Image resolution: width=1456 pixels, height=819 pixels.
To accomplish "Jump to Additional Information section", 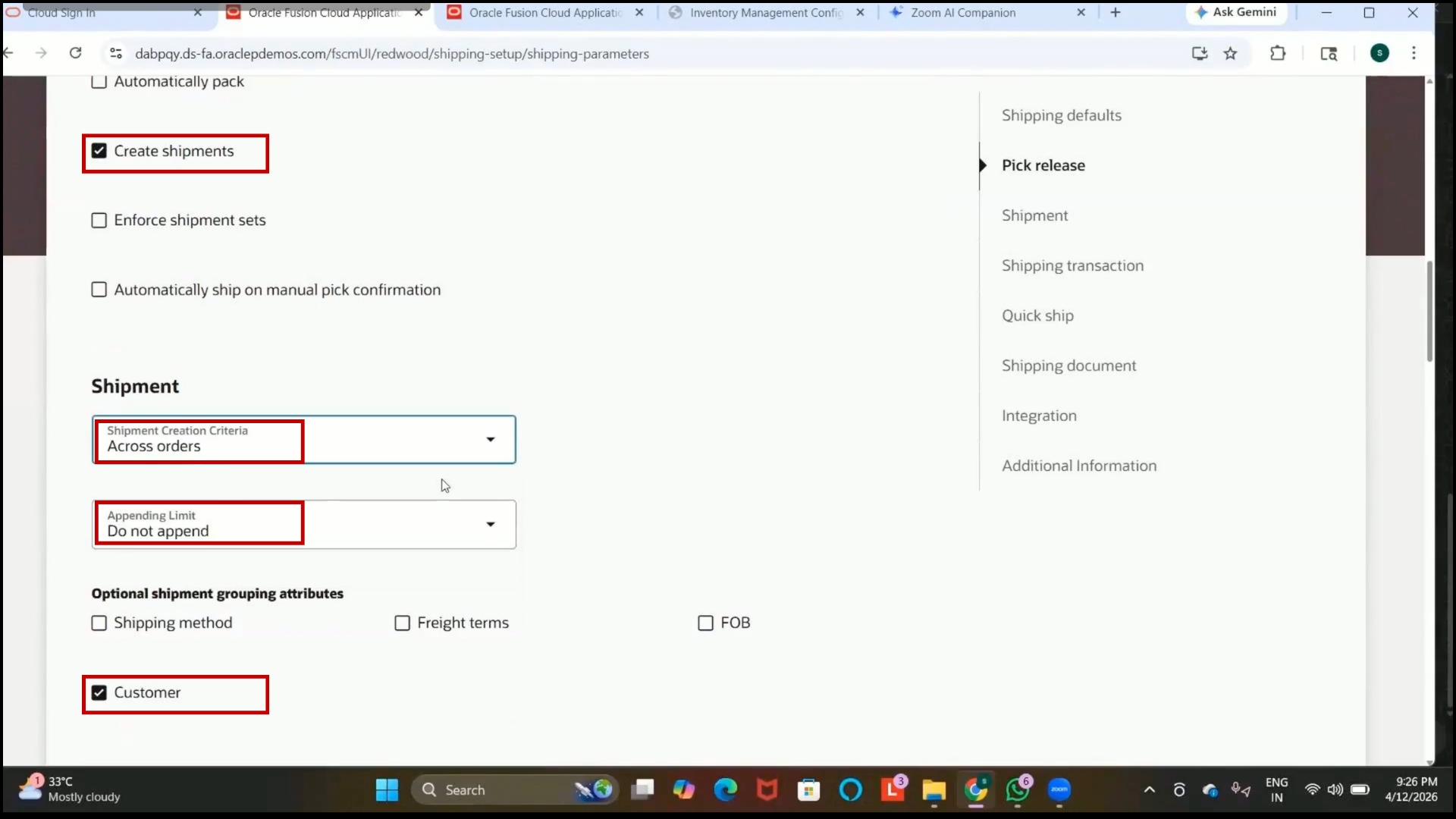I will click(1079, 466).
